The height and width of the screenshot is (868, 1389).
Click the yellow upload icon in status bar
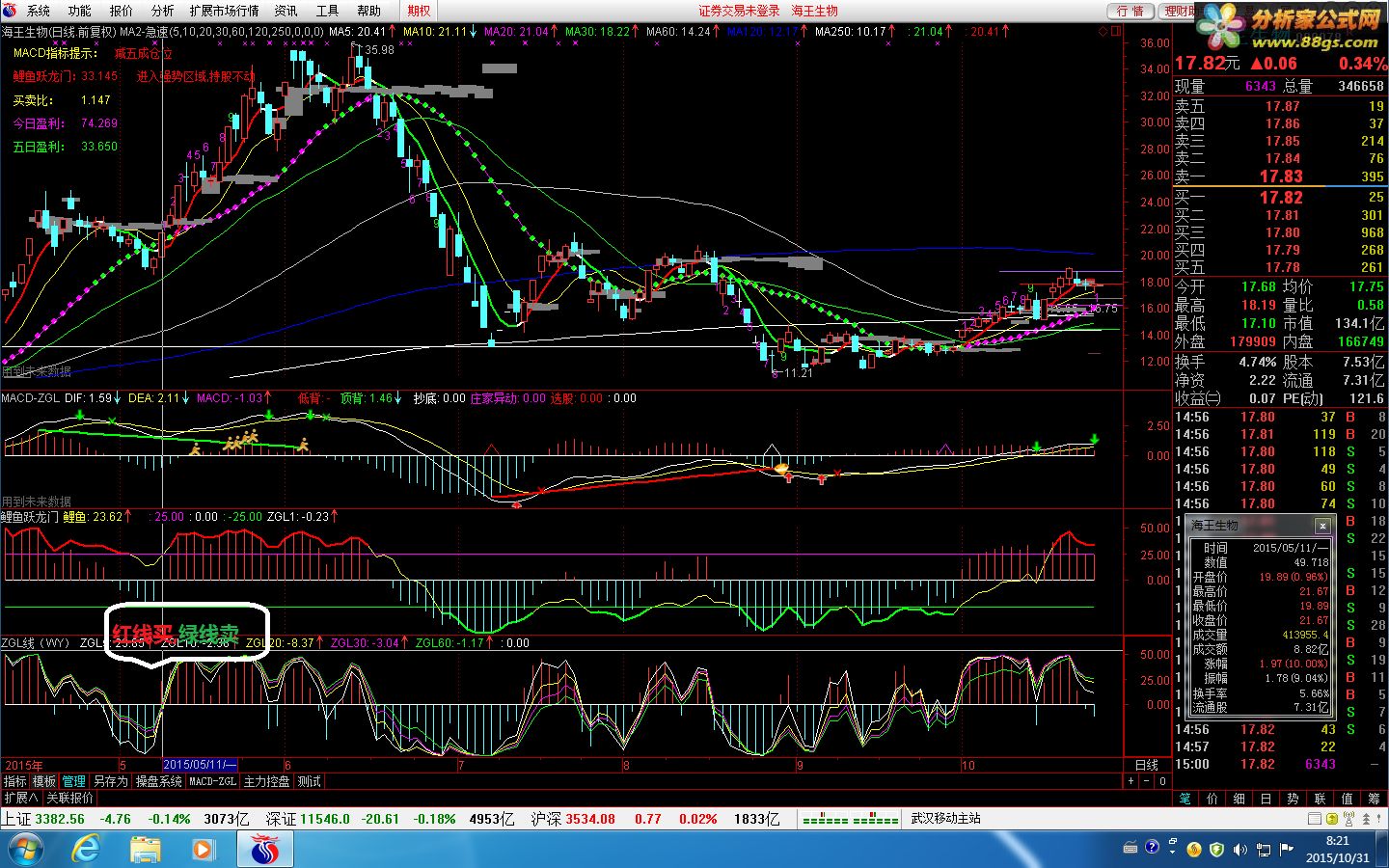(1332, 819)
